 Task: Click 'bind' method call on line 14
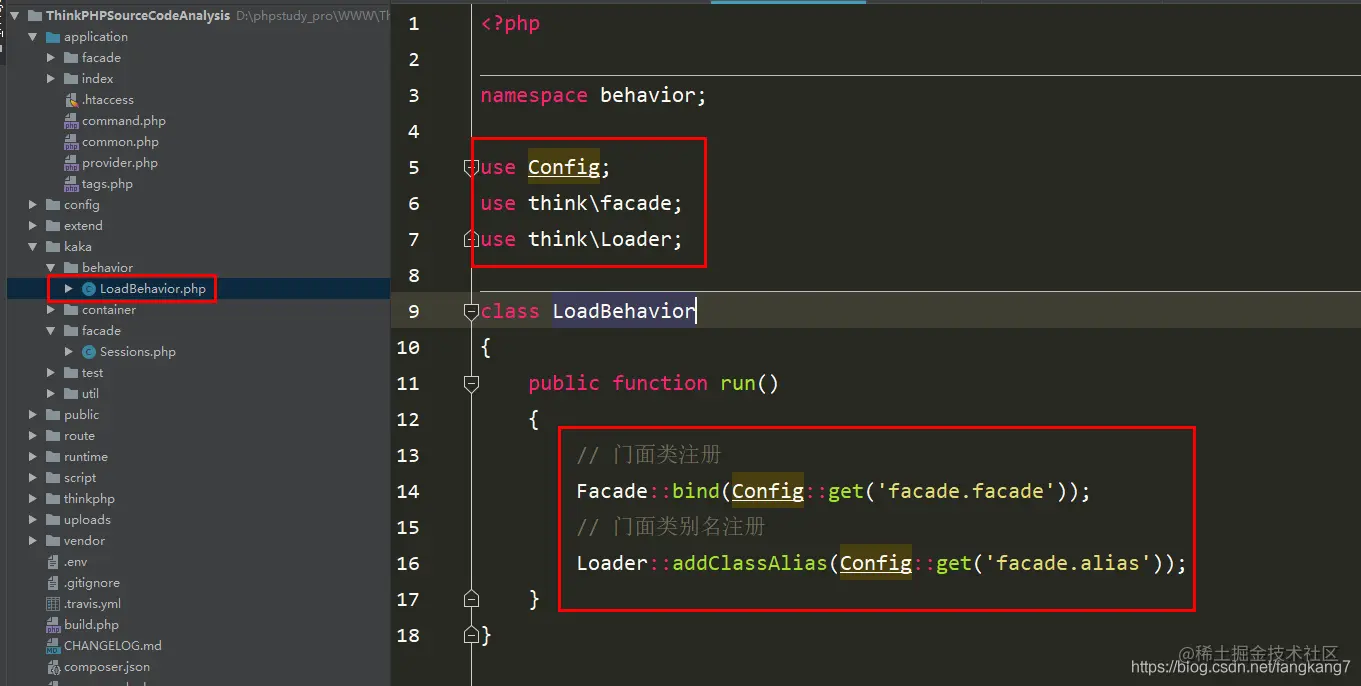click(696, 491)
